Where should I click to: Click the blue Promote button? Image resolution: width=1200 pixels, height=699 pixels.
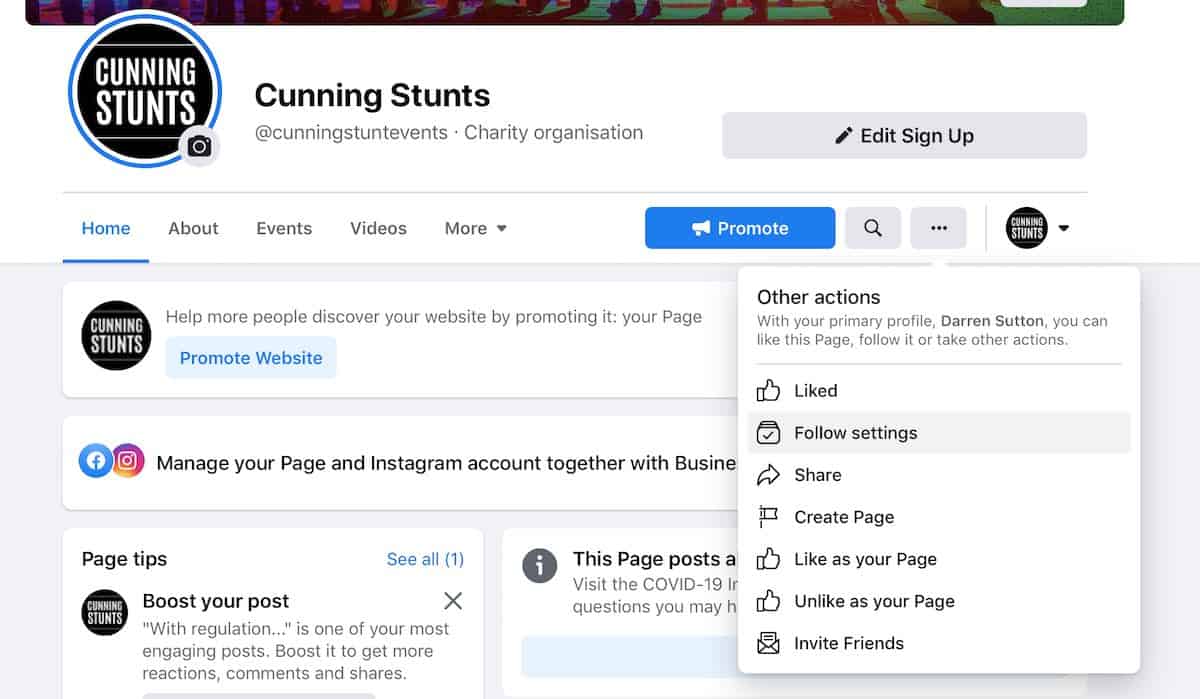click(740, 228)
